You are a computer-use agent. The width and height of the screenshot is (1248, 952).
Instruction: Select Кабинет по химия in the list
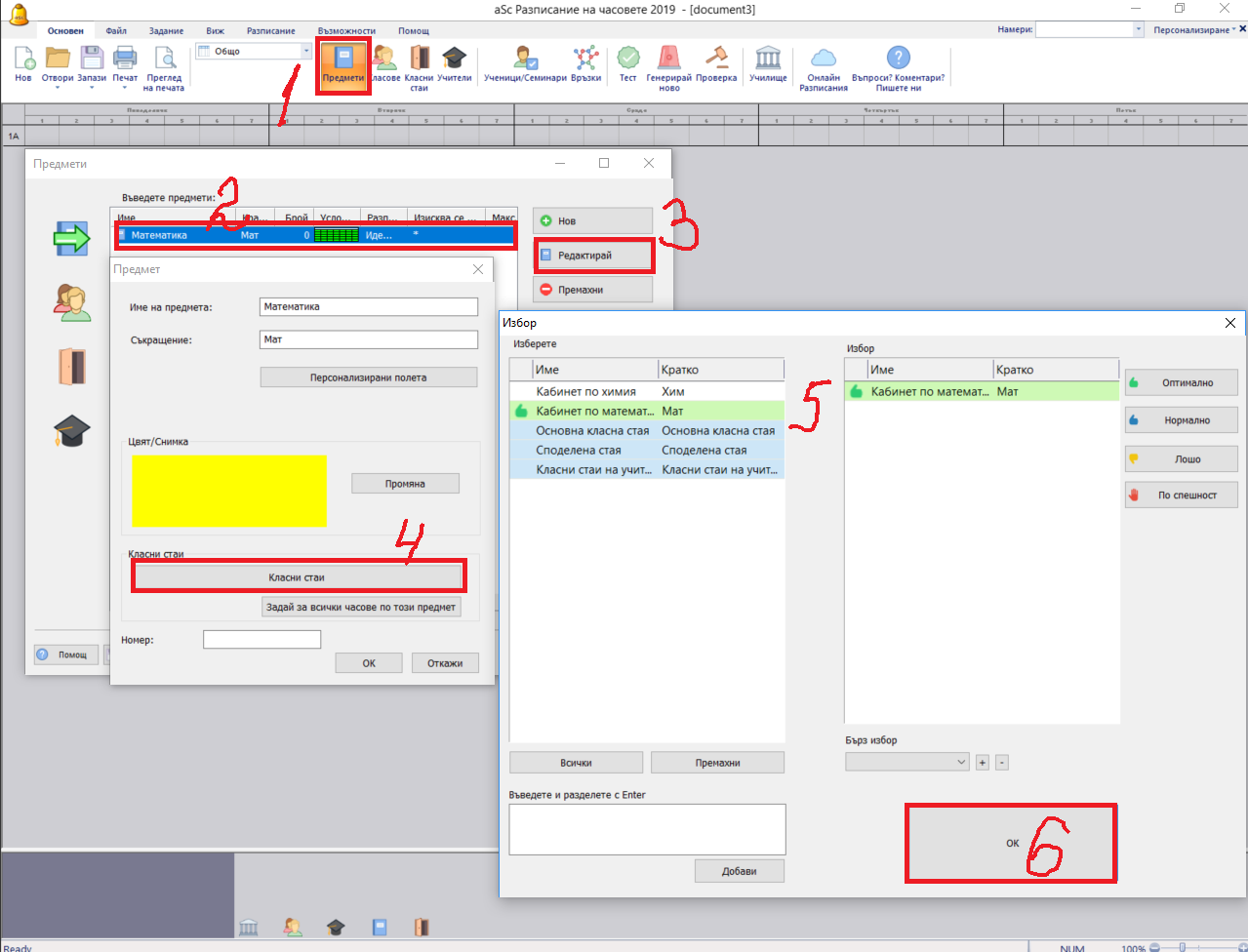click(x=585, y=391)
